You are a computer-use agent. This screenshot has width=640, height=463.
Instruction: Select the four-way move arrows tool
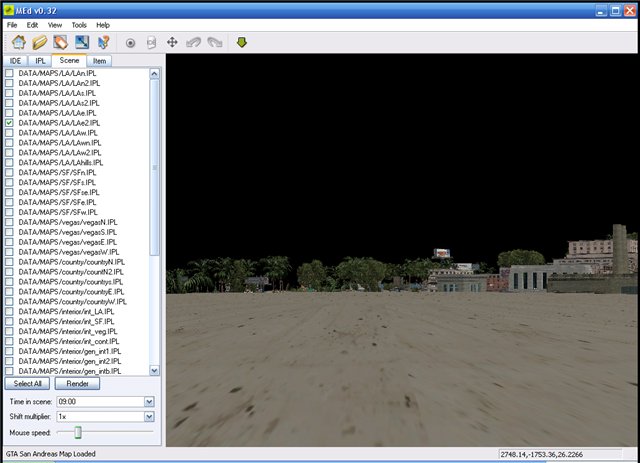pyautogui.click(x=172, y=43)
